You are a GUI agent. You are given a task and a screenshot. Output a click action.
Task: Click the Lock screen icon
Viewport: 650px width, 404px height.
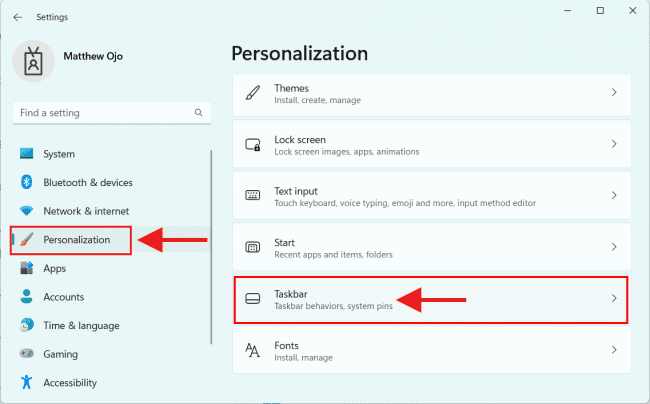[x=253, y=145]
